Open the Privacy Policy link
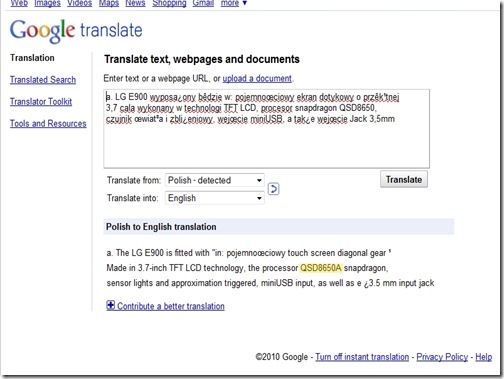 442,357
